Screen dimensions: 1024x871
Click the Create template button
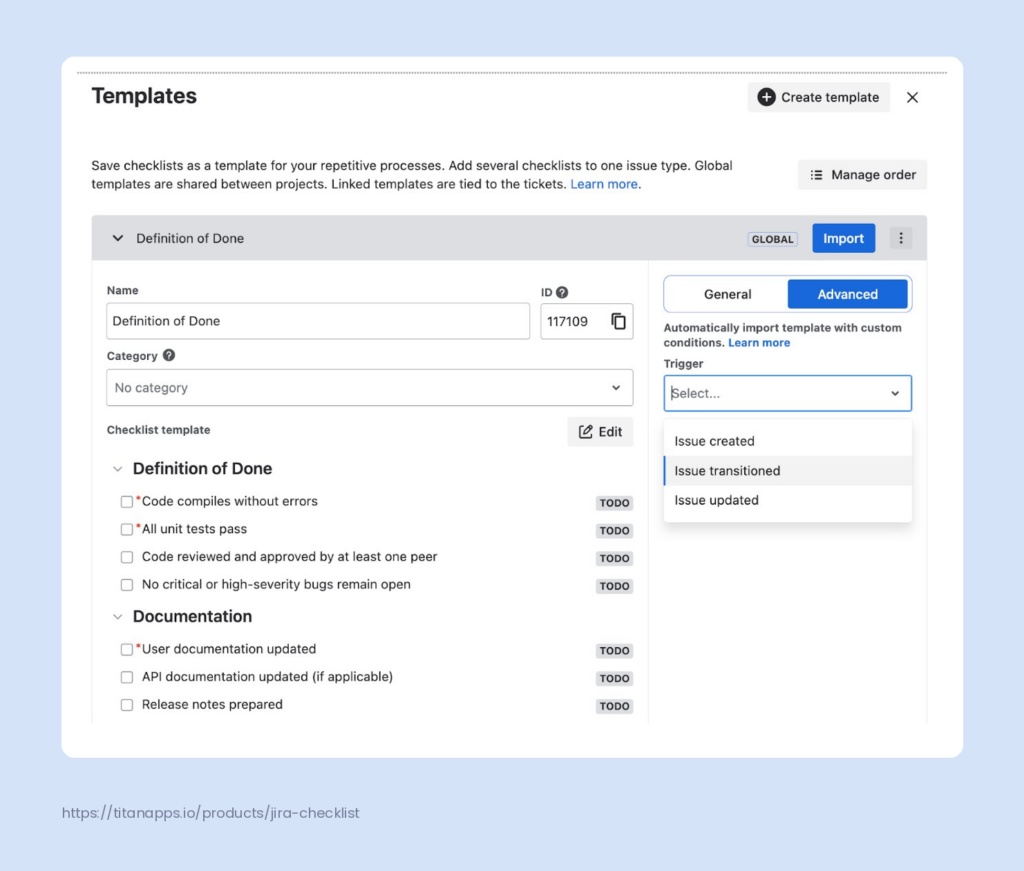point(818,97)
